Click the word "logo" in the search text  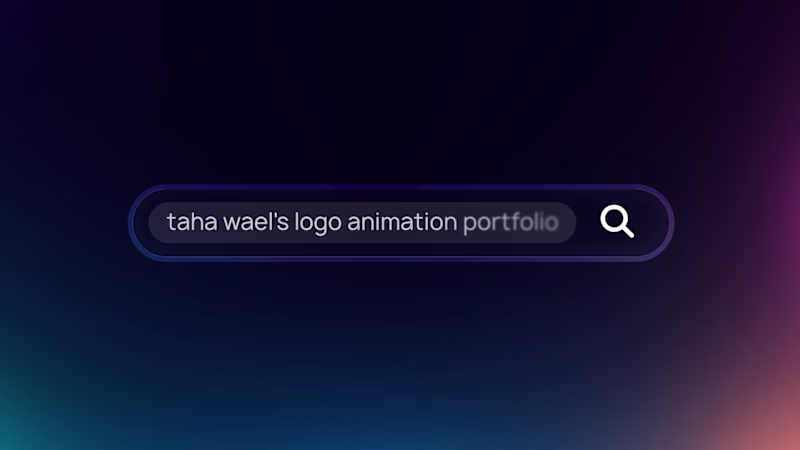[318, 223]
